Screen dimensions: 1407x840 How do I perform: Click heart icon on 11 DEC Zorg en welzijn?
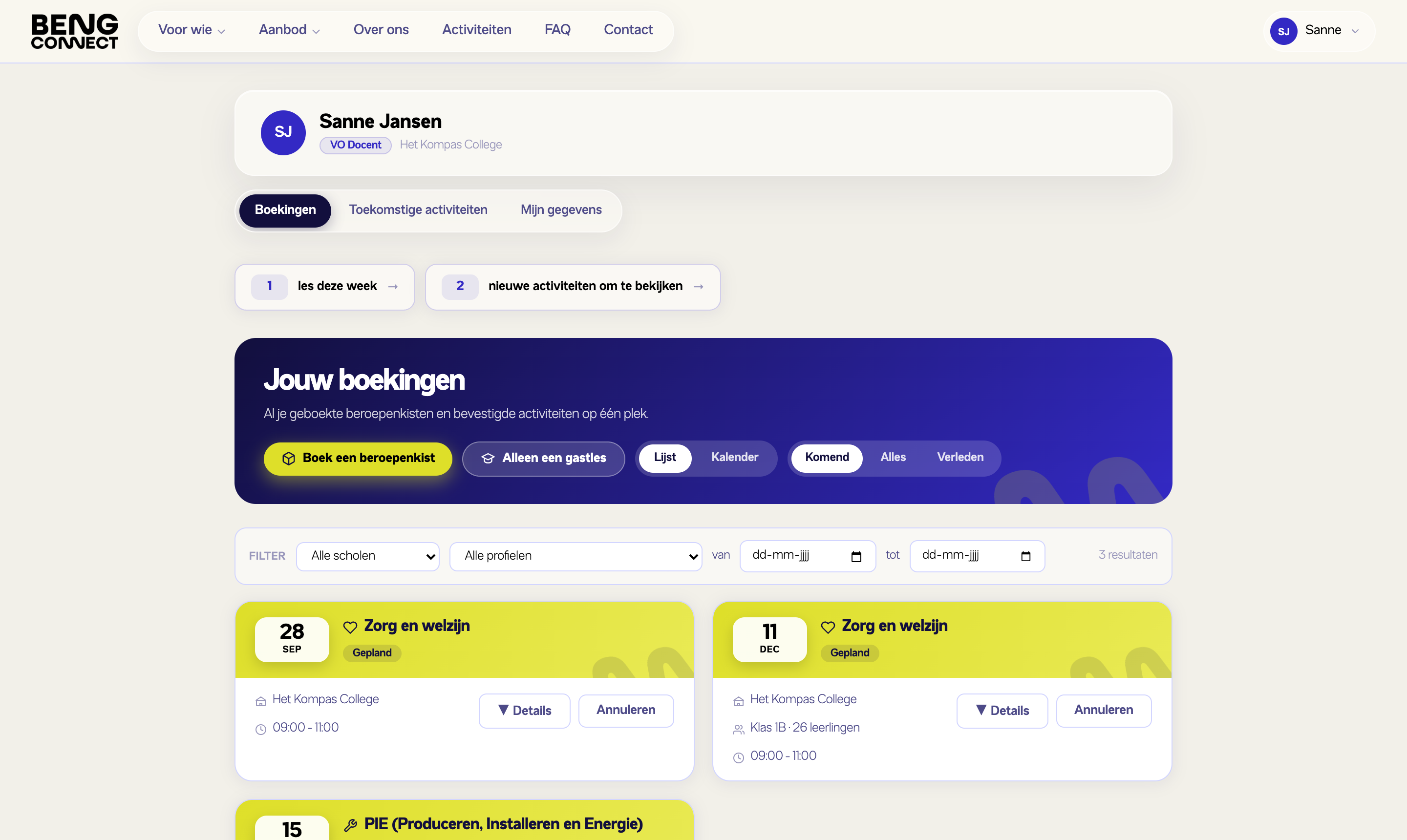click(x=828, y=627)
